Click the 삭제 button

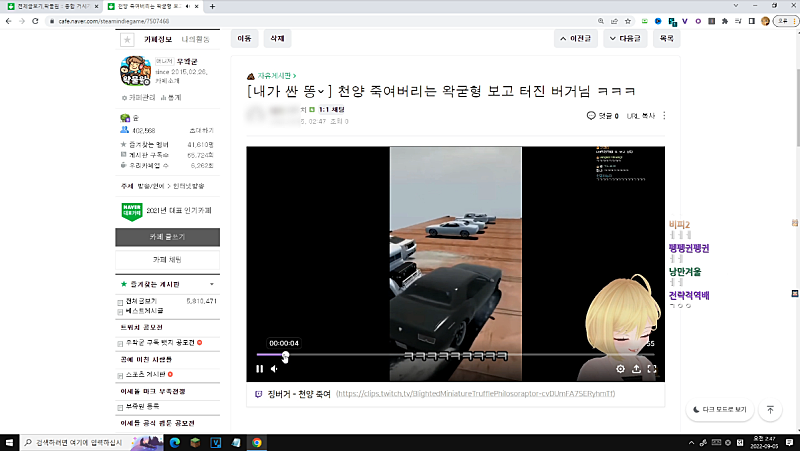[x=277, y=38]
